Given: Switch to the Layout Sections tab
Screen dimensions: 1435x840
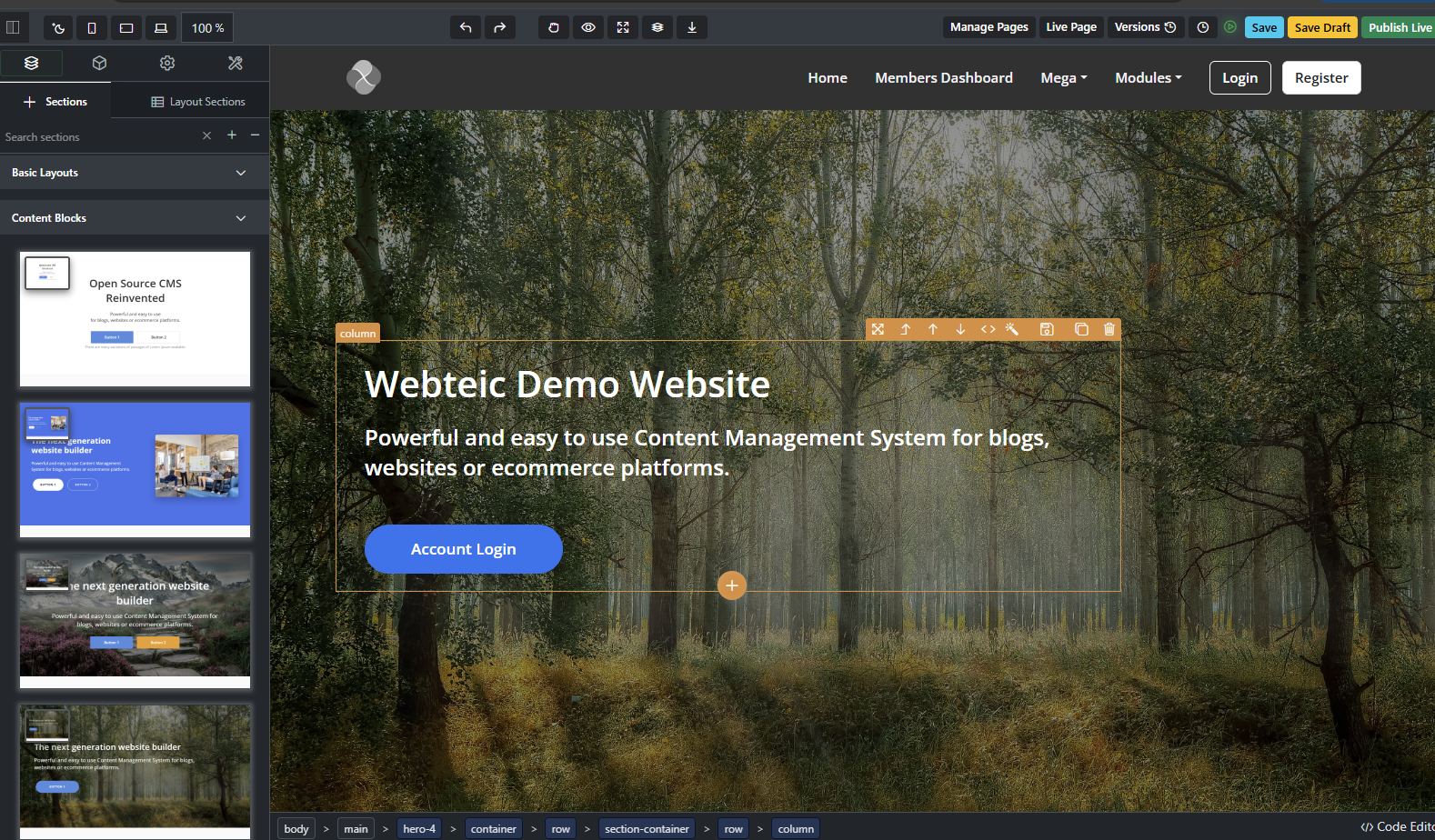Looking at the screenshot, I should (x=198, y=102).
